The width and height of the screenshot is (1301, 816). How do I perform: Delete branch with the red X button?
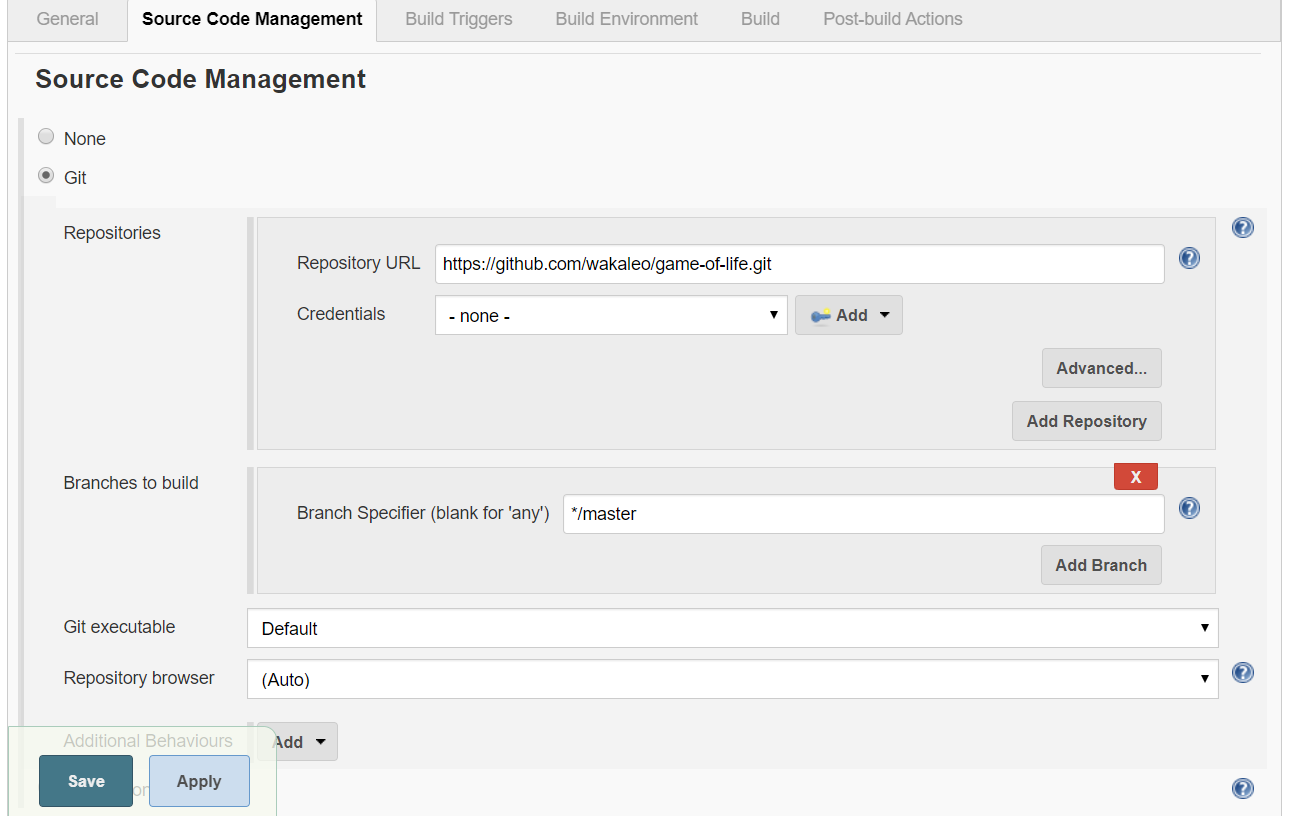pos(1135,477)
